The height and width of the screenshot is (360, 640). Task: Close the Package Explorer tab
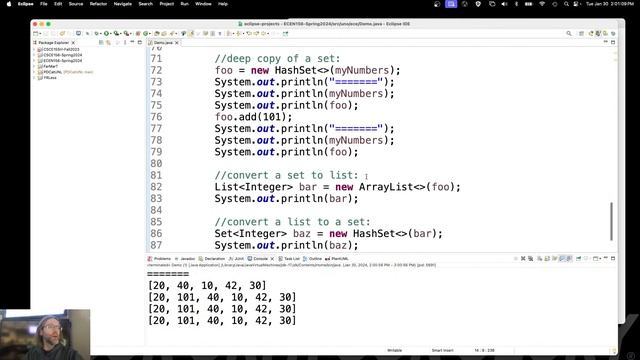73,42
